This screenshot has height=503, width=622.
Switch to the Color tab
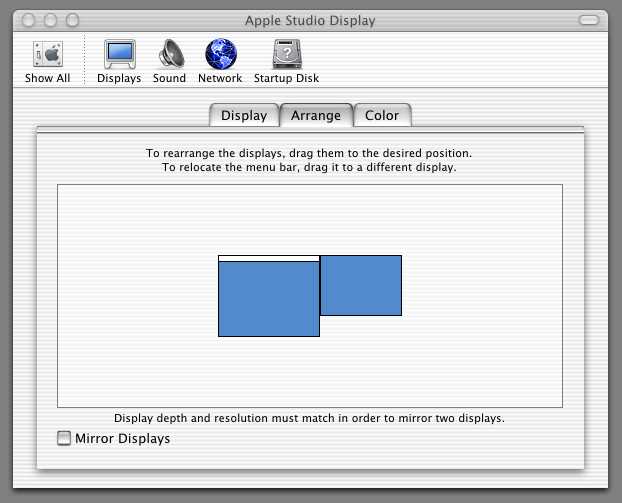coord(382,115)
